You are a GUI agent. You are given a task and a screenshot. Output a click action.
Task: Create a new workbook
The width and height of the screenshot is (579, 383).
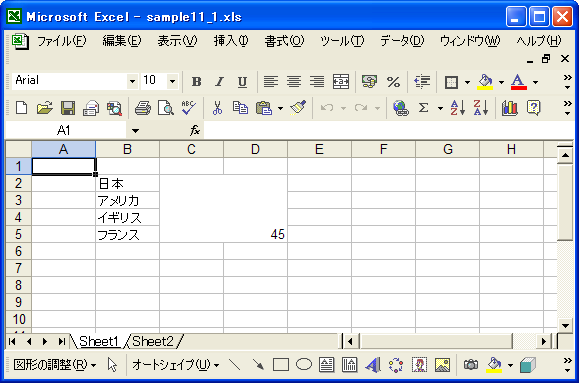tap(21, 108)
